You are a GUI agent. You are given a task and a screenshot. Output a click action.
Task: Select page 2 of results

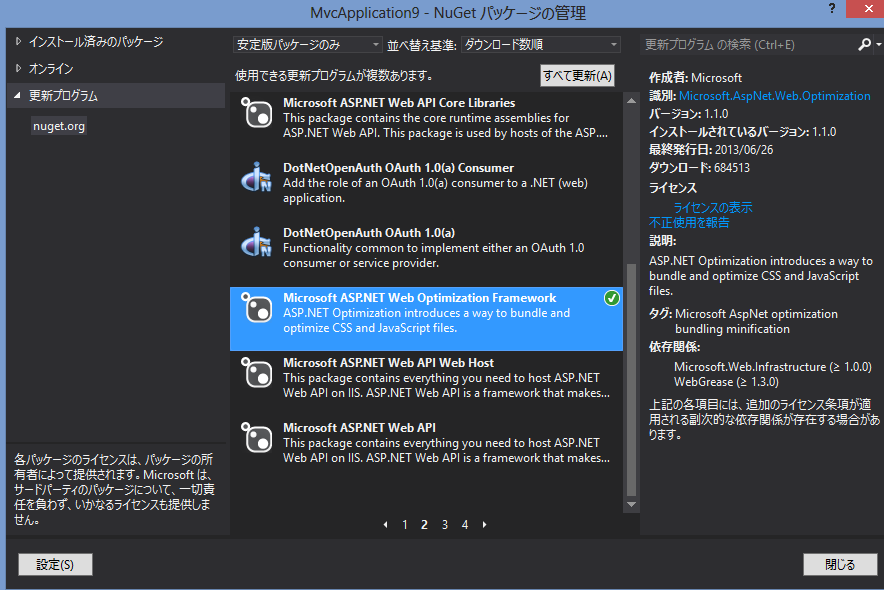[425, 525]
